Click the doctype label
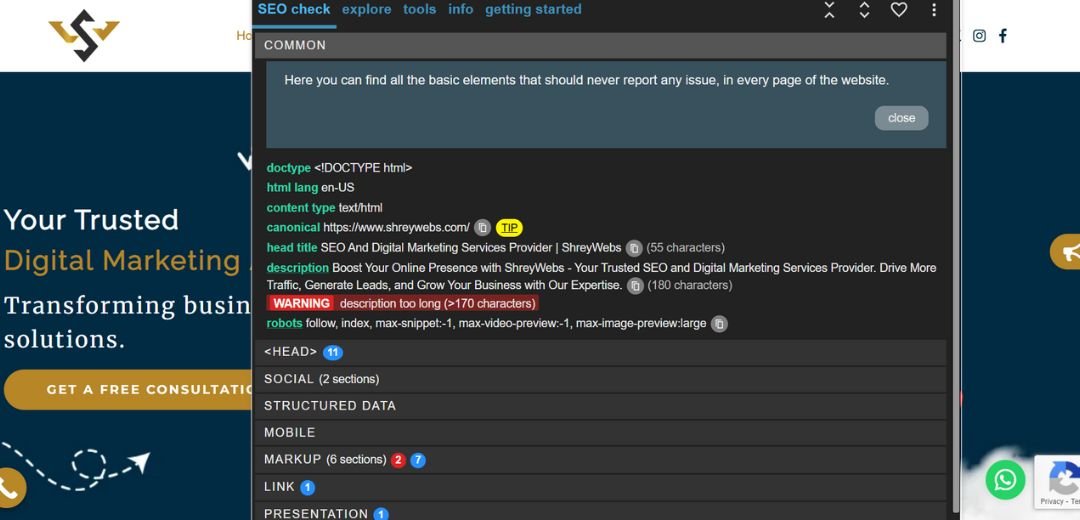The width and height of the screenshot is (1080, 520). pyautogui.click(x=289, y=168)
